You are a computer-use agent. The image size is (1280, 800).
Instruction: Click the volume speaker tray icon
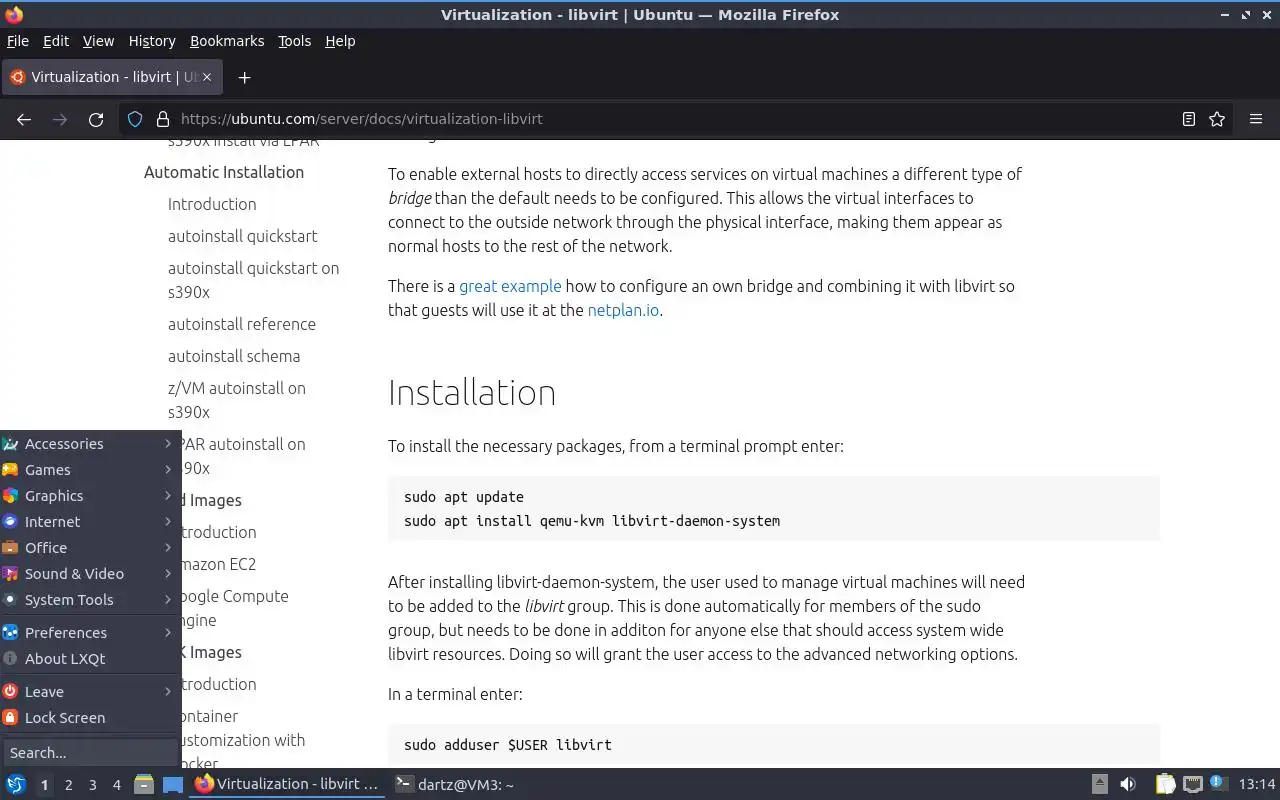coord(1127,784)
